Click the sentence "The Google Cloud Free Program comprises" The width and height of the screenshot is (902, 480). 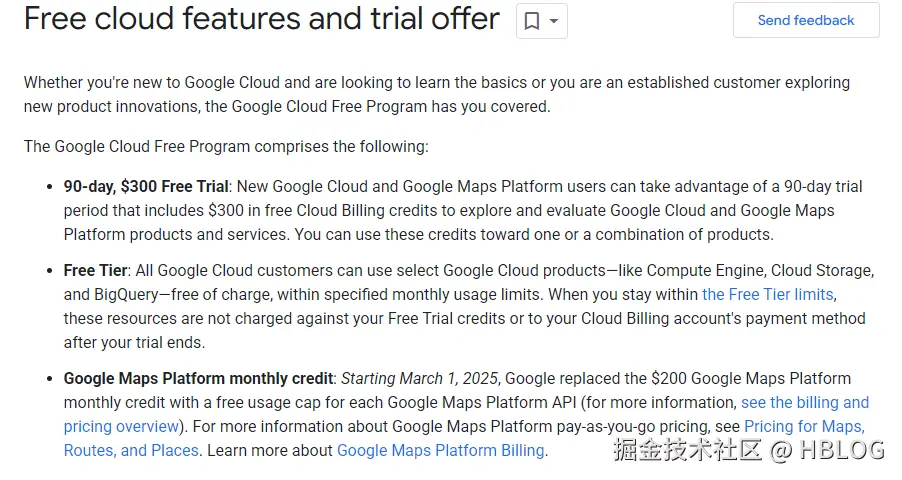(226, 146)
